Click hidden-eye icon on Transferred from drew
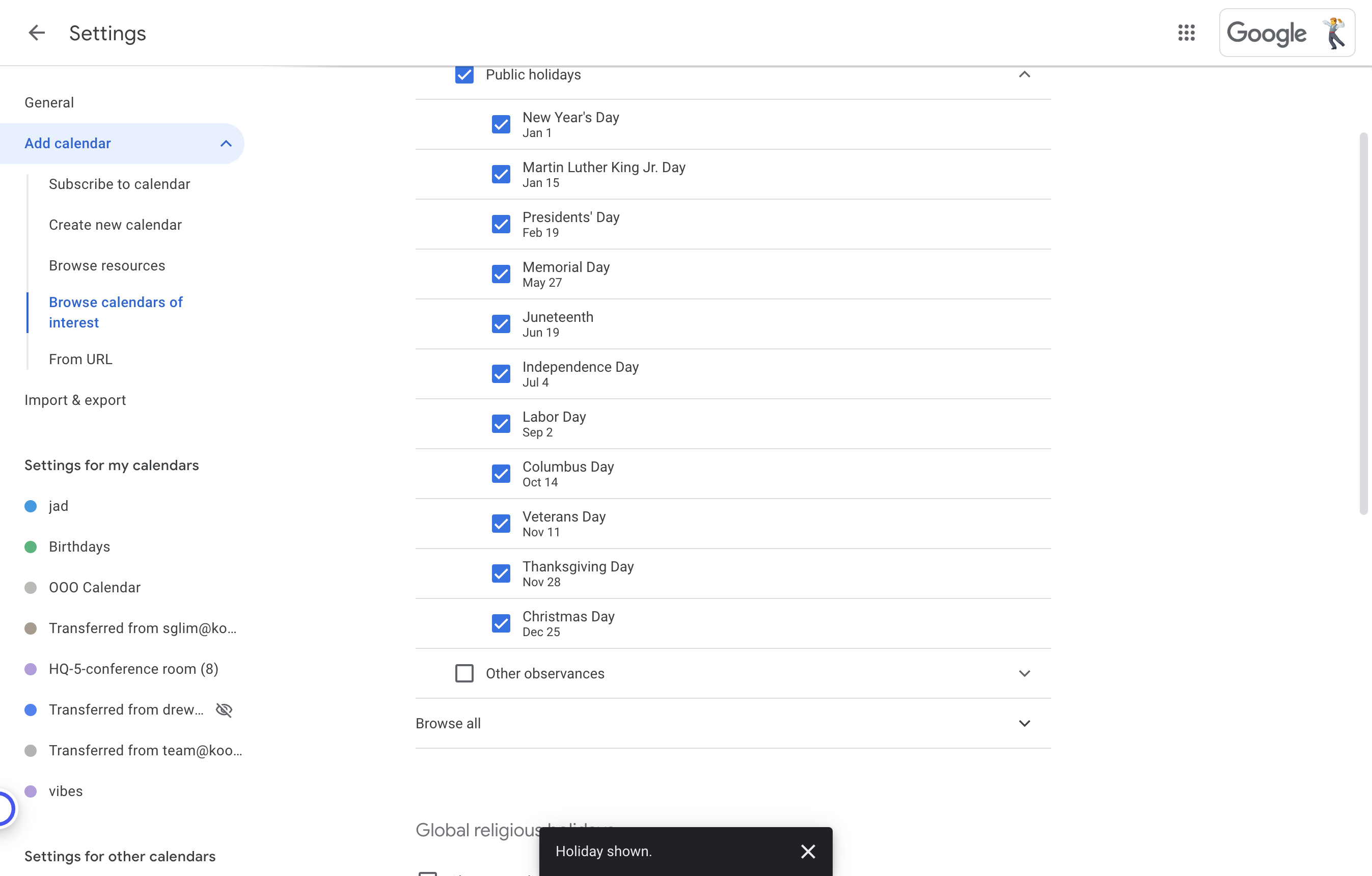The width and height of the screenshot is (1372, 876). click(224, 709)
